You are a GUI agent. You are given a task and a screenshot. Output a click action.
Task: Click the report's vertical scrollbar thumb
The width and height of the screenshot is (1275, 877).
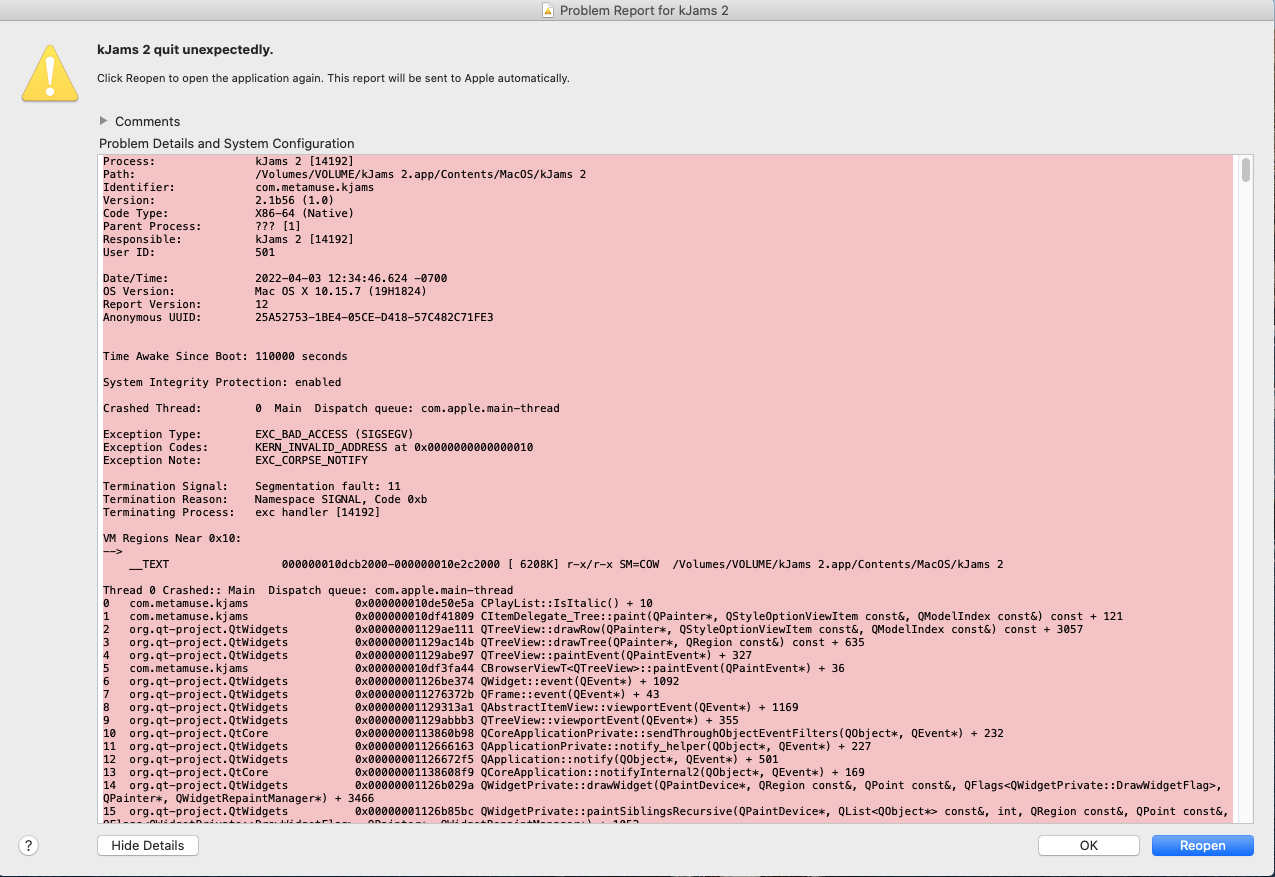coord(1246,171)
